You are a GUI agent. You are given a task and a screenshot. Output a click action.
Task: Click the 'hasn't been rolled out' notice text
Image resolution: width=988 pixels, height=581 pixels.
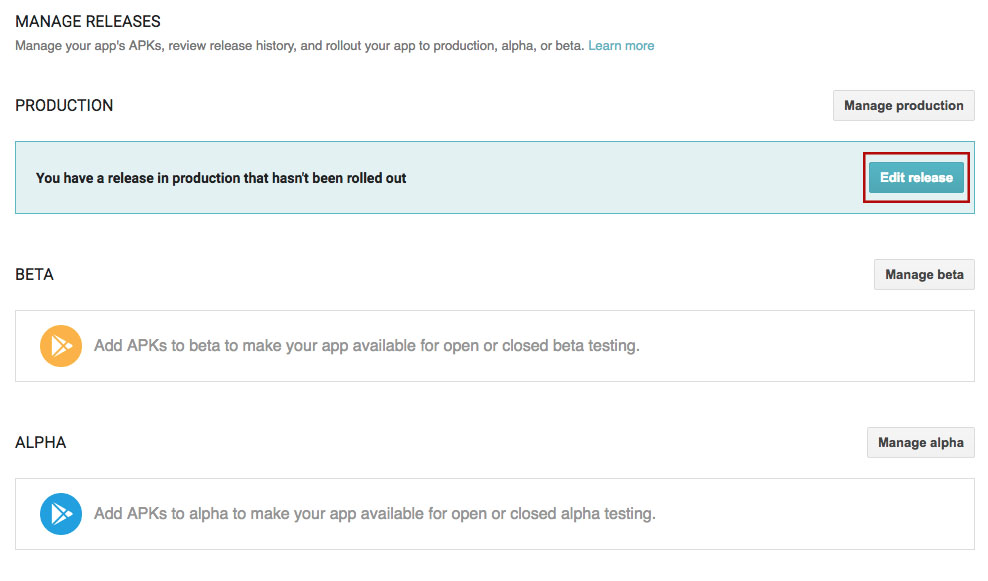221,178
